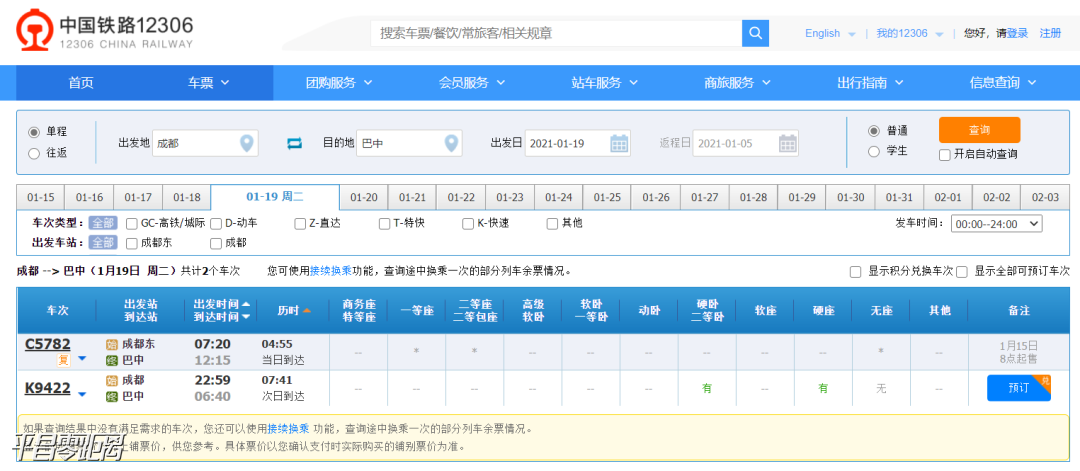Check 成都东 departure station filter
The width and height of the screenshot is (1080, 471).
click(132, 243)
